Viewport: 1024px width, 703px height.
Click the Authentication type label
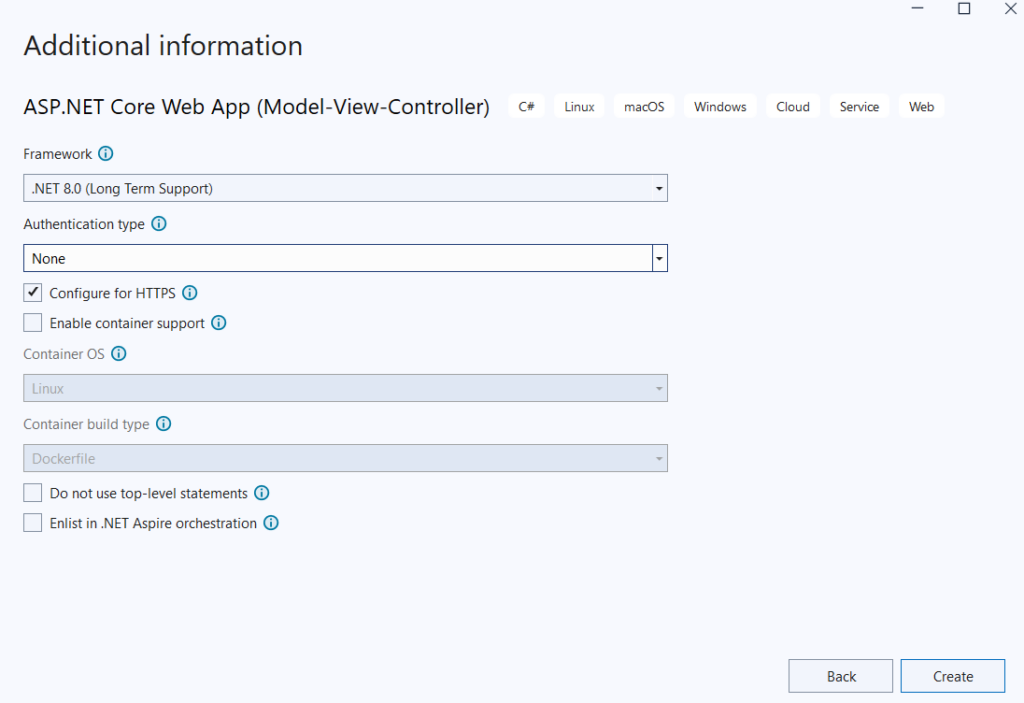click(x=84, y=224)
